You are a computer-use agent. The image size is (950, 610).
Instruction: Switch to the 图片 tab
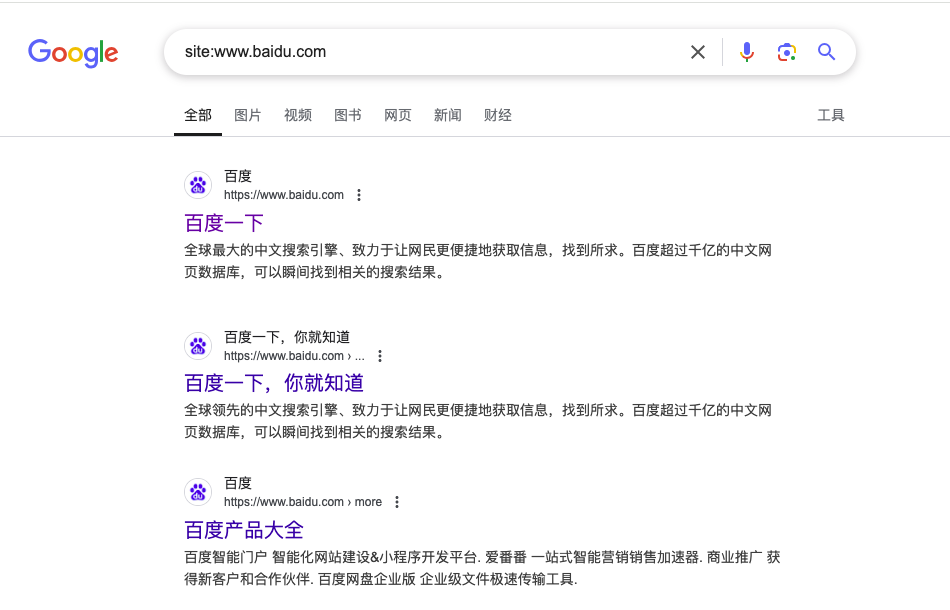click(247, 115)
